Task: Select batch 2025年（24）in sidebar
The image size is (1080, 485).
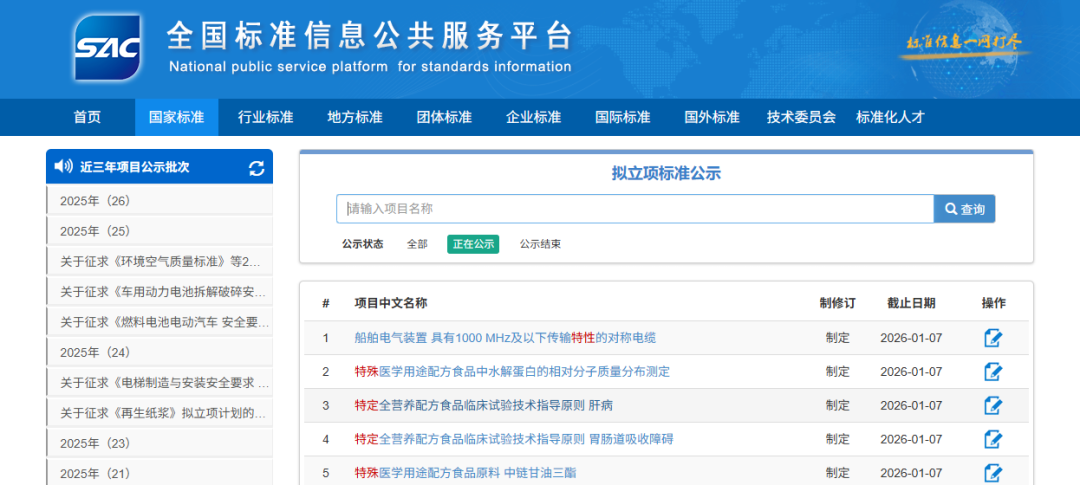Action: click(159, 352)
